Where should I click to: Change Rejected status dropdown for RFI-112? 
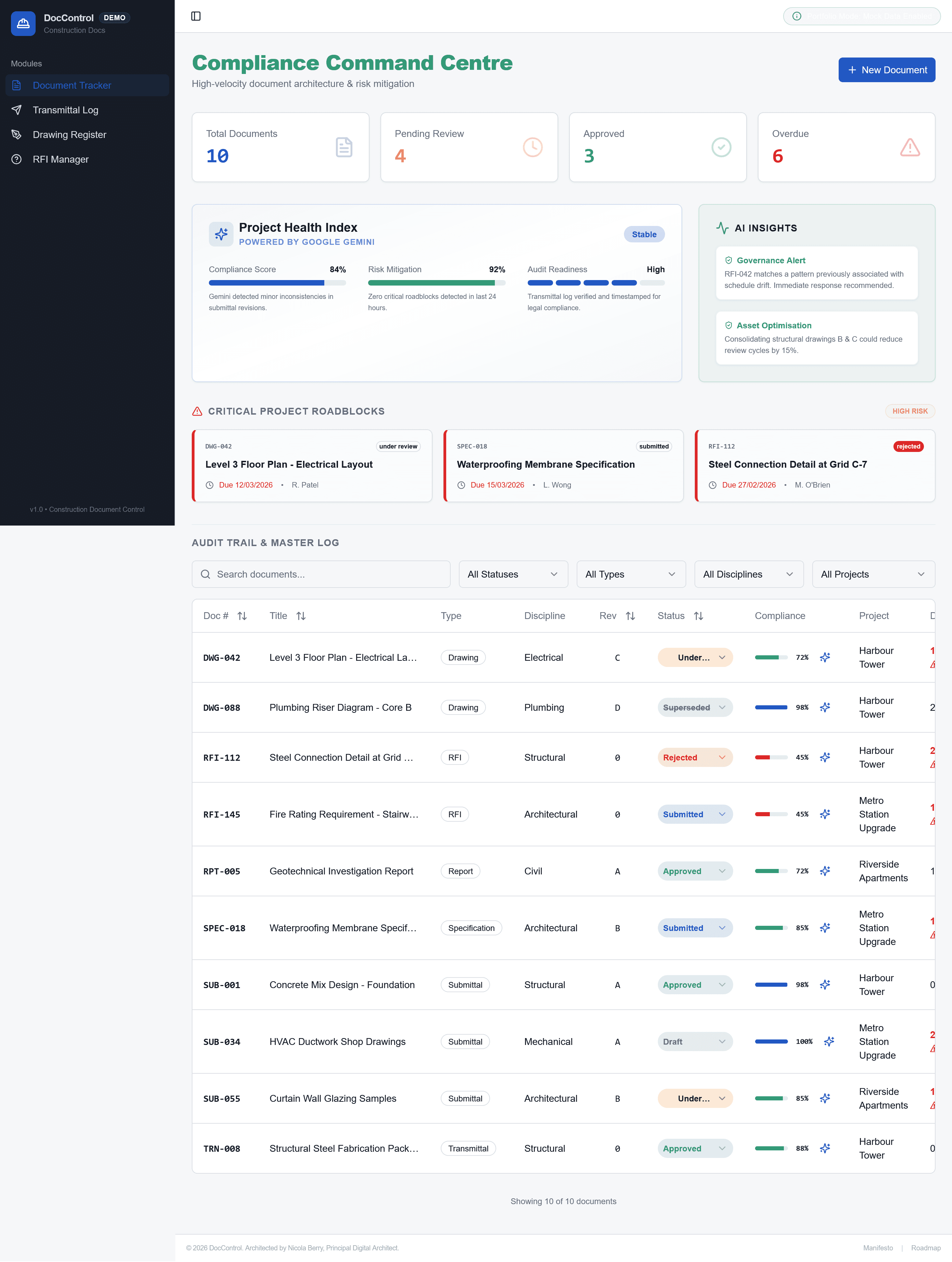[x=694, y=757]
